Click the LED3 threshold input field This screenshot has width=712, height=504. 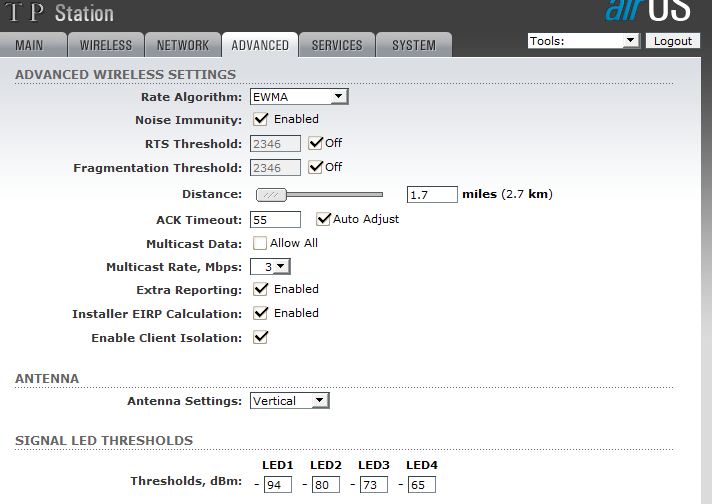[374, 484]
